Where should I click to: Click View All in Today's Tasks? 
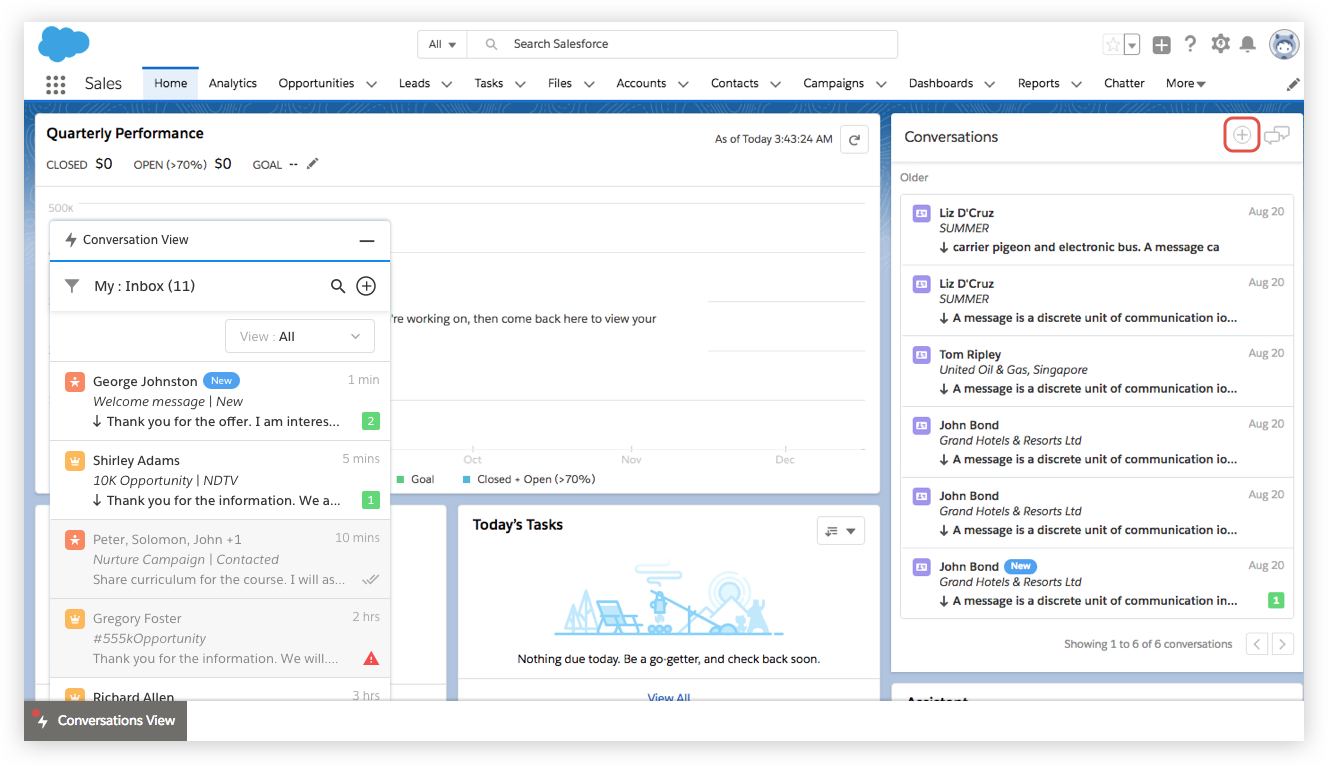click(x=669, y=697)
